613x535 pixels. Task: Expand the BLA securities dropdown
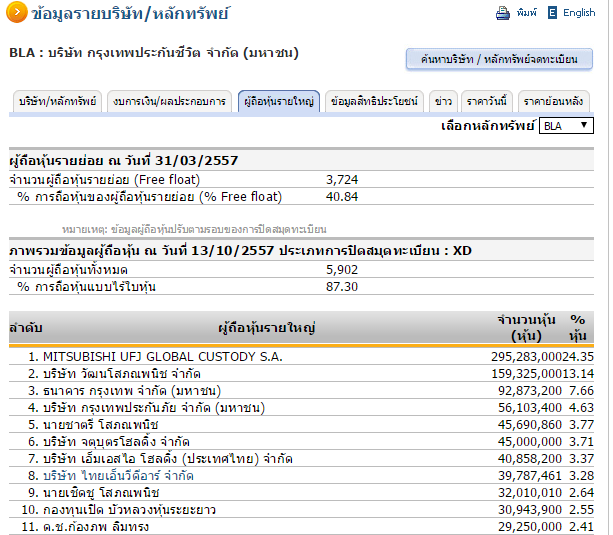[566, 126]
